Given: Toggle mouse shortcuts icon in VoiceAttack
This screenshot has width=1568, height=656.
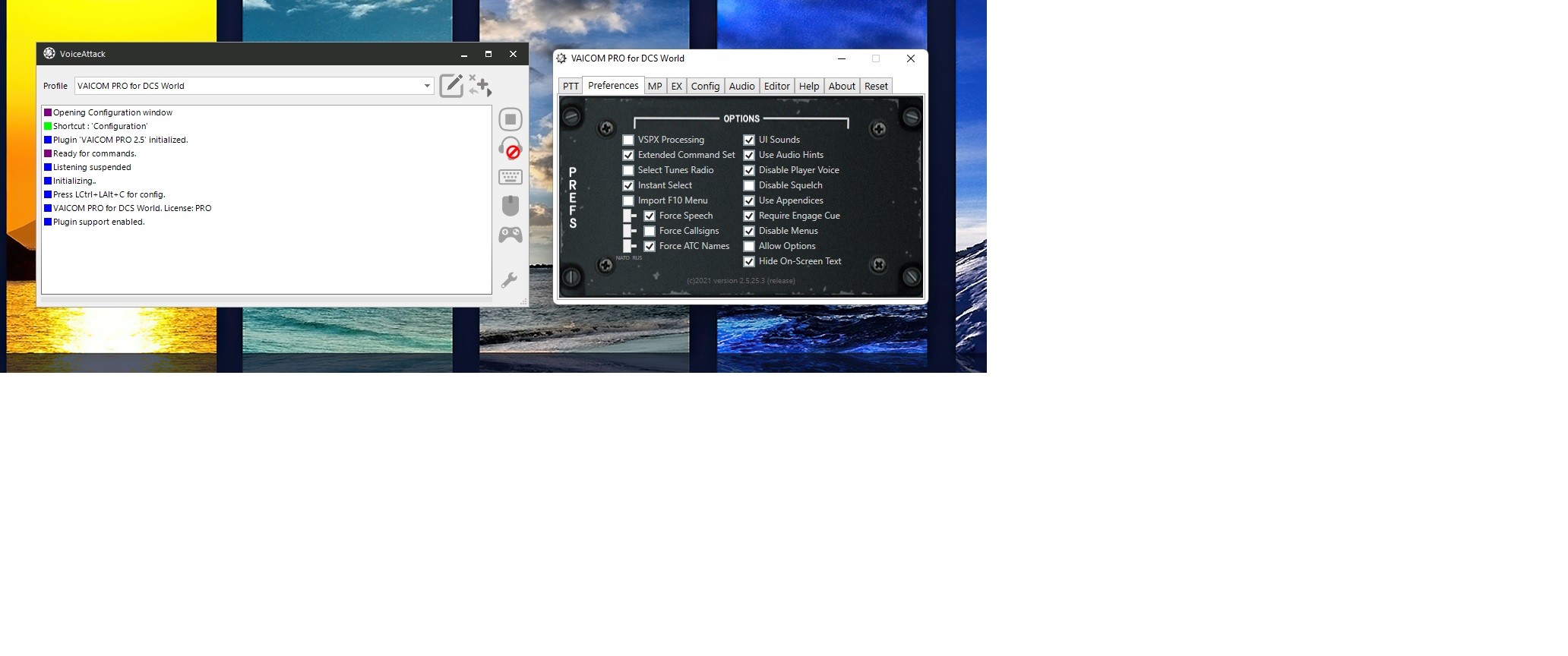Looking at the screenshot, I should tap(511, 206).
